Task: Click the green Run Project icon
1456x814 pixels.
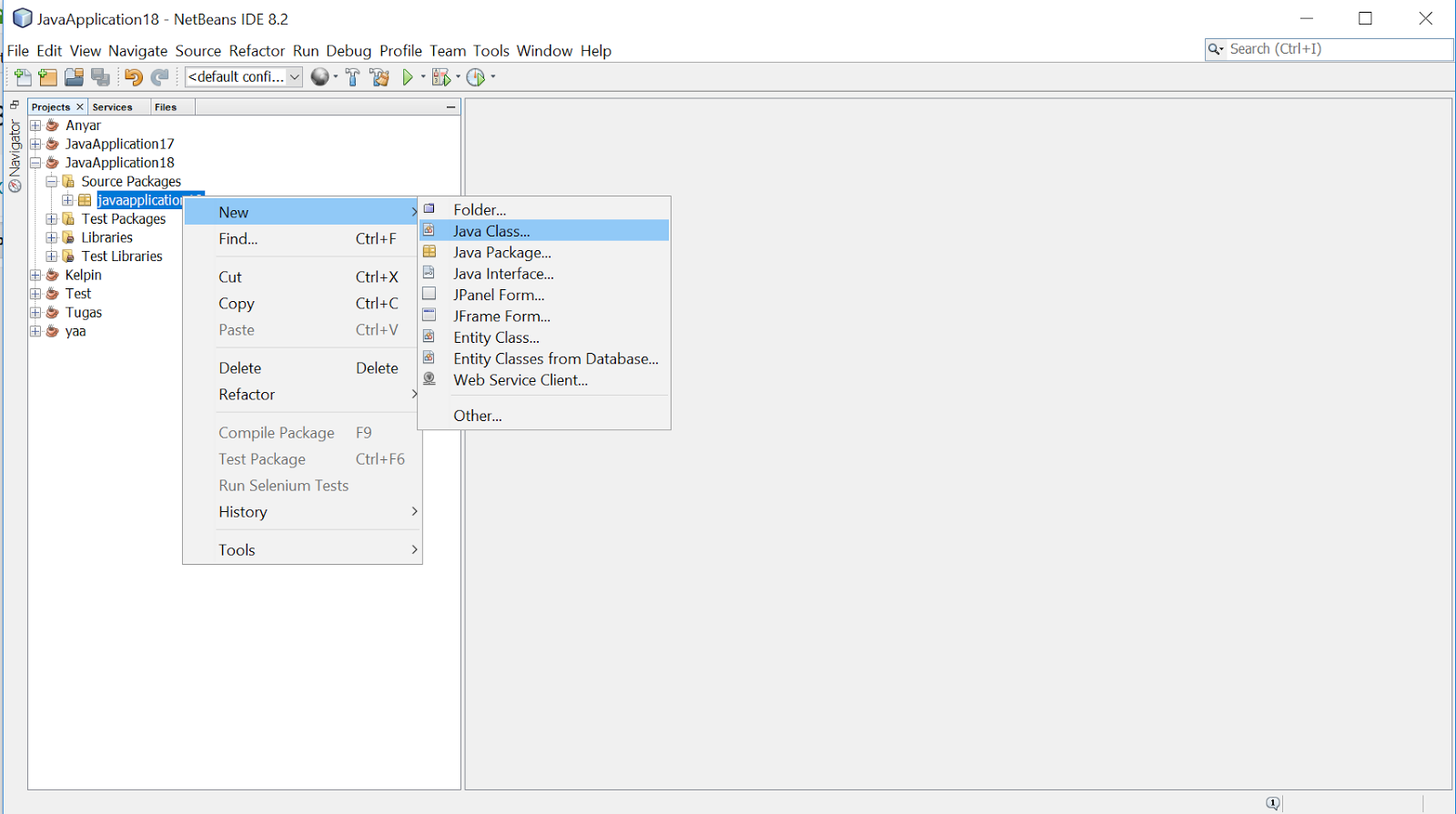Action: tap(408, 77)
